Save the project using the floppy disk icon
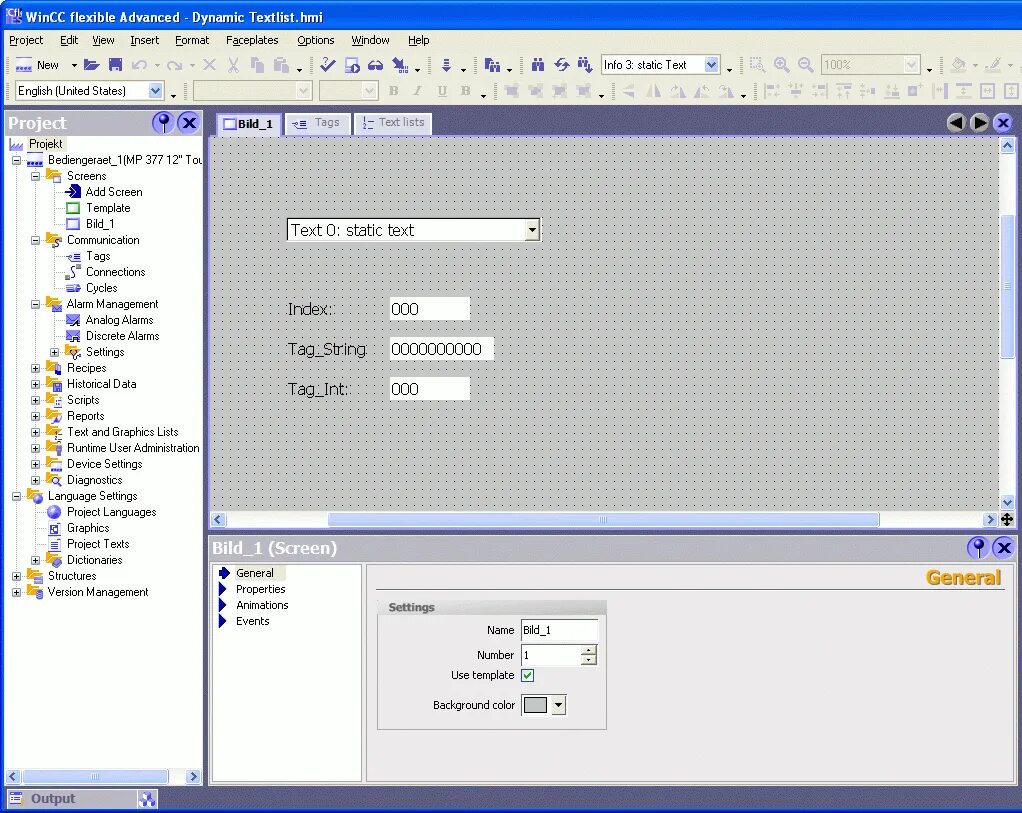The width and height of the screenshot is (1022, 813). [x=115, y=65]
